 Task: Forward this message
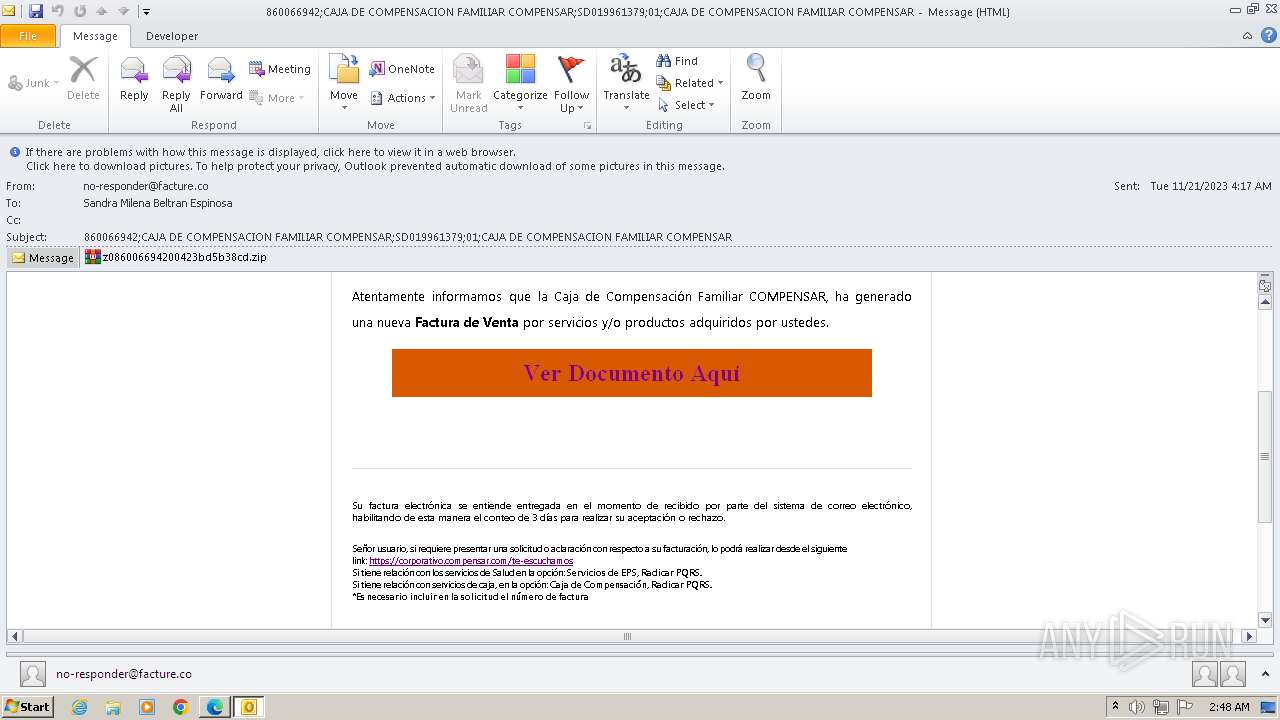click(x=221, y=79)
